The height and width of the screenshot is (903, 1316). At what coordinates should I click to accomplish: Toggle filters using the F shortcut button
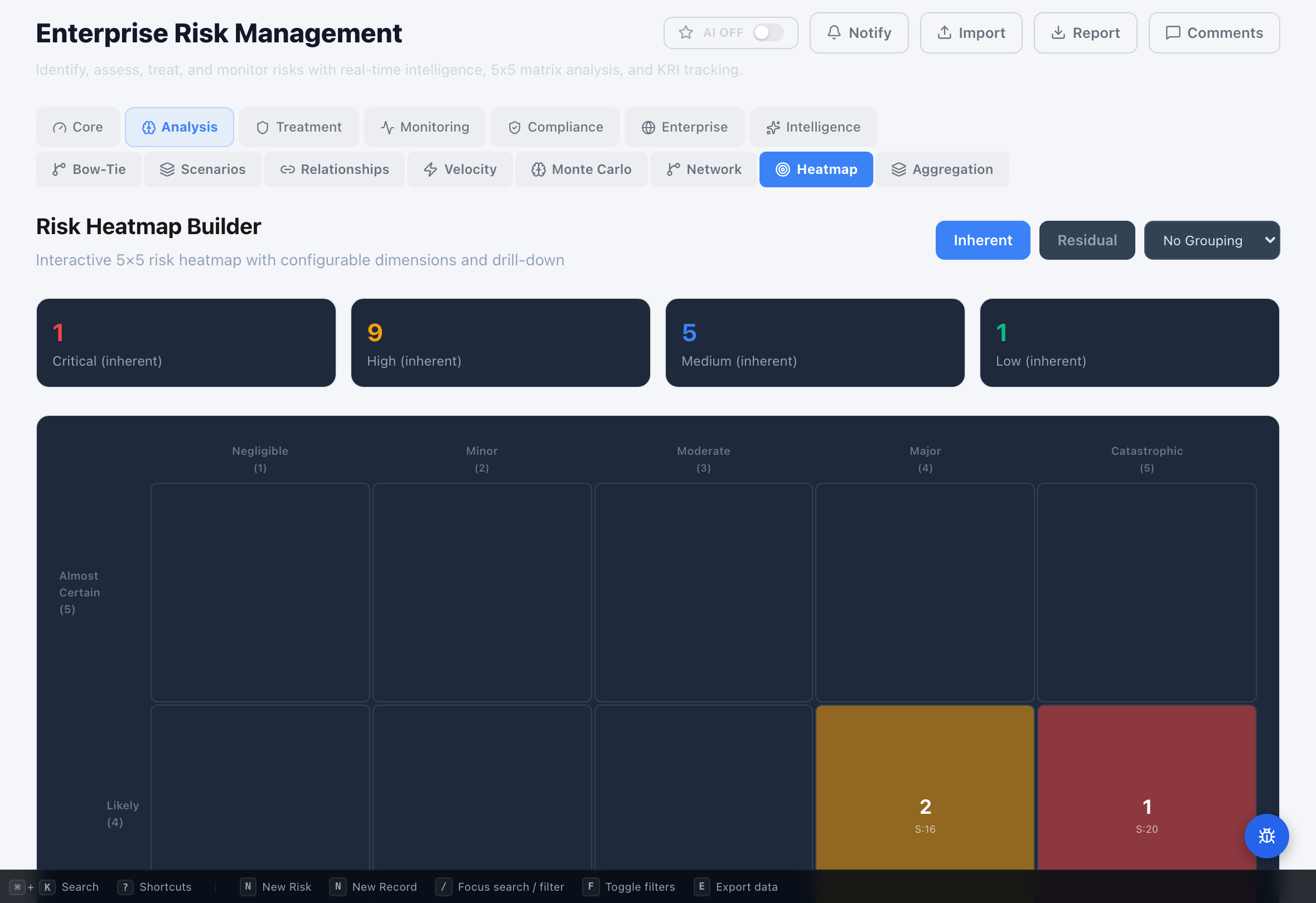(x=591, y=887)
